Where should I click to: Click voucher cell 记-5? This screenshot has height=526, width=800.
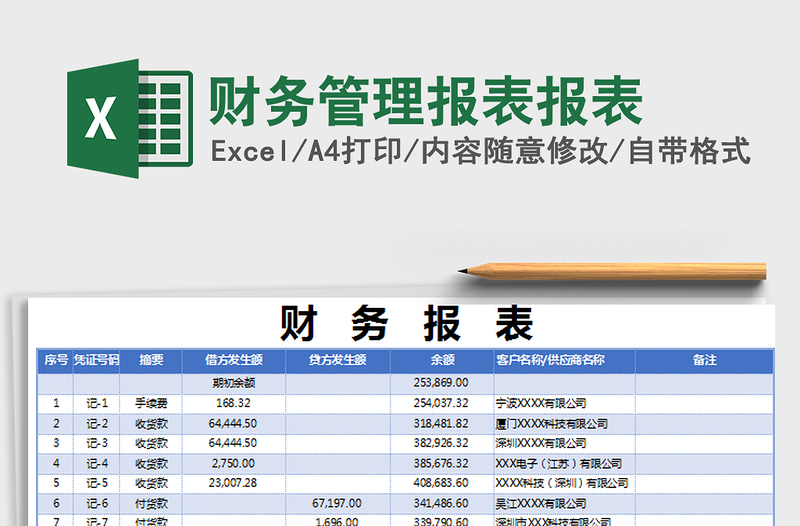pyautogui.click(x=97, y=483)
